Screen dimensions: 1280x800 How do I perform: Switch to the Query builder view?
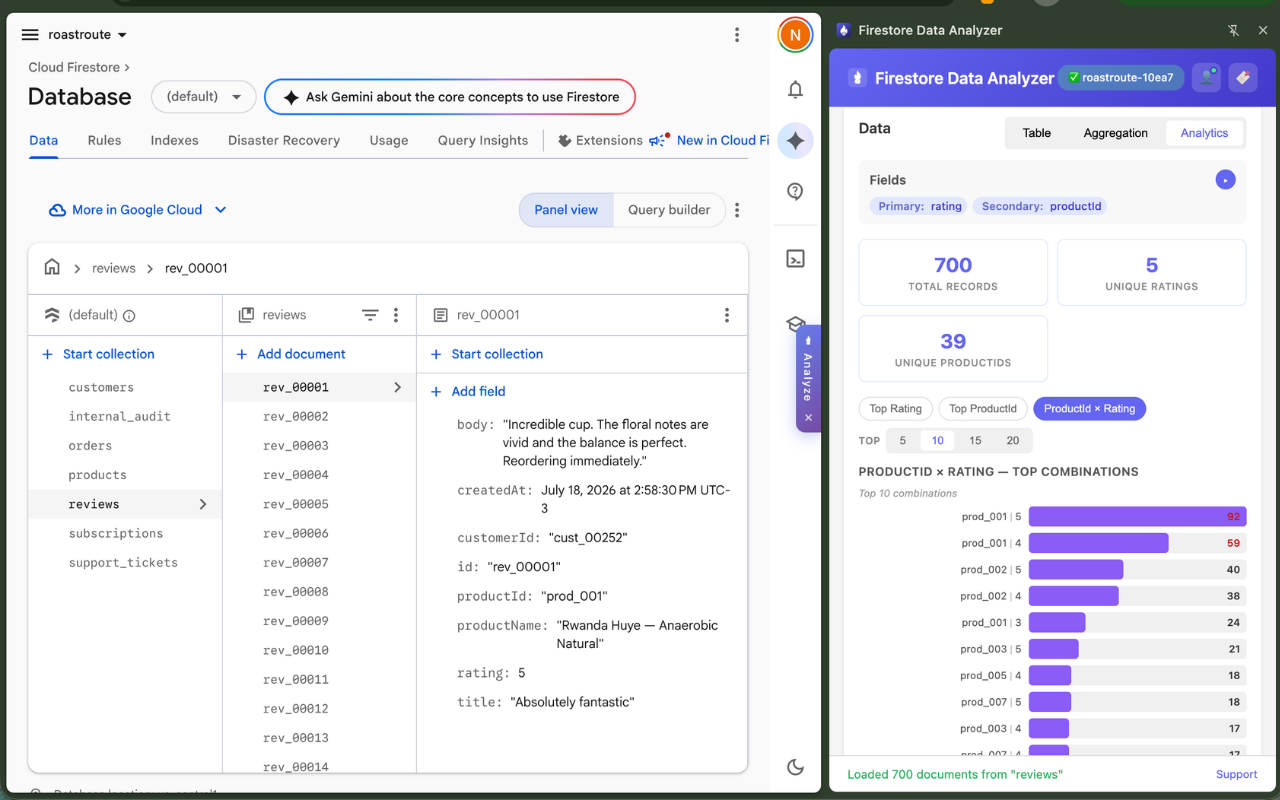(669, 210)
